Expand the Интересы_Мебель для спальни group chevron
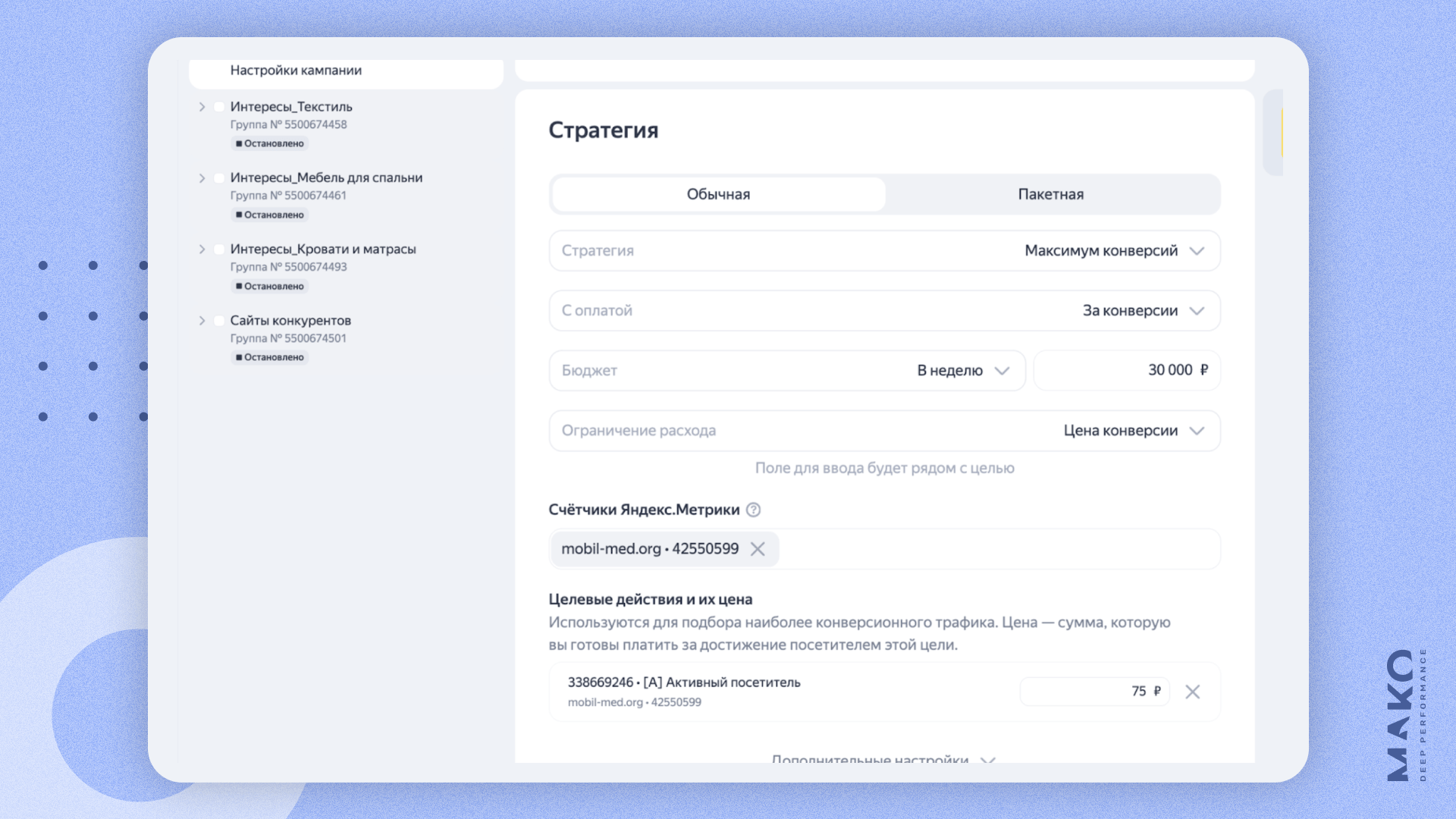 point(202,178)
